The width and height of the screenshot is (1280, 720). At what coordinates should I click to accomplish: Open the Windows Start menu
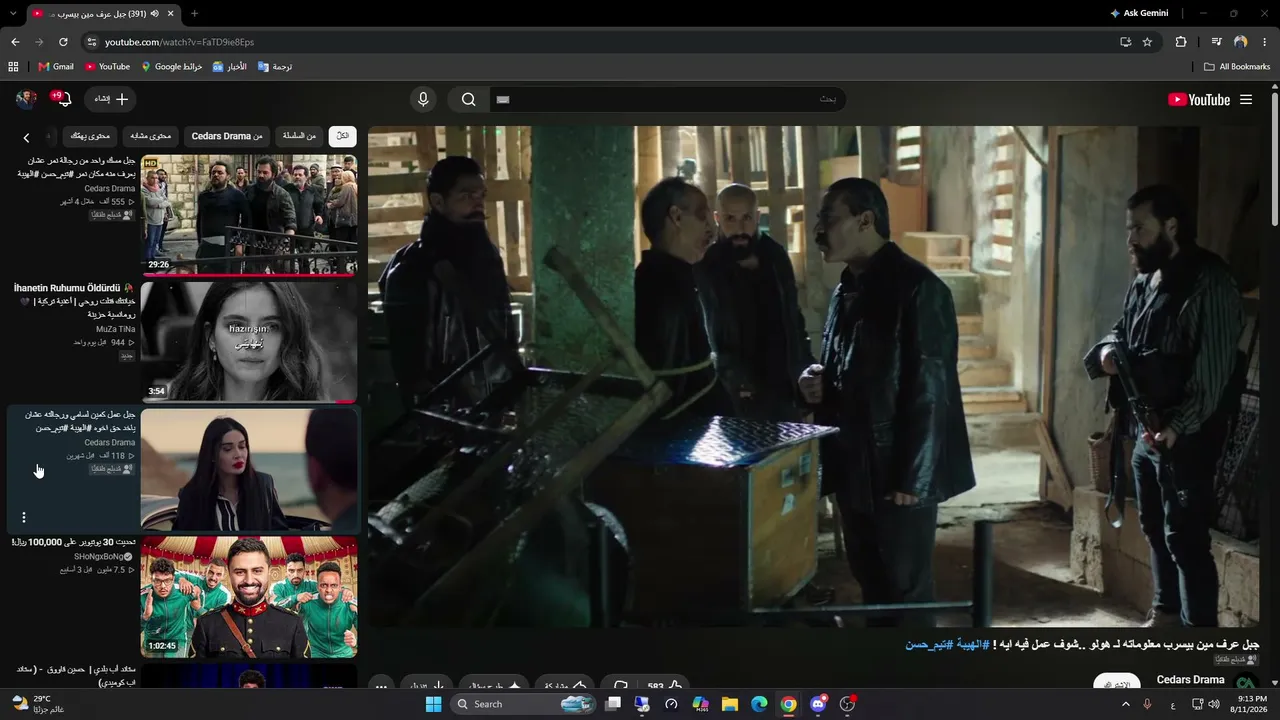(433, 704)
